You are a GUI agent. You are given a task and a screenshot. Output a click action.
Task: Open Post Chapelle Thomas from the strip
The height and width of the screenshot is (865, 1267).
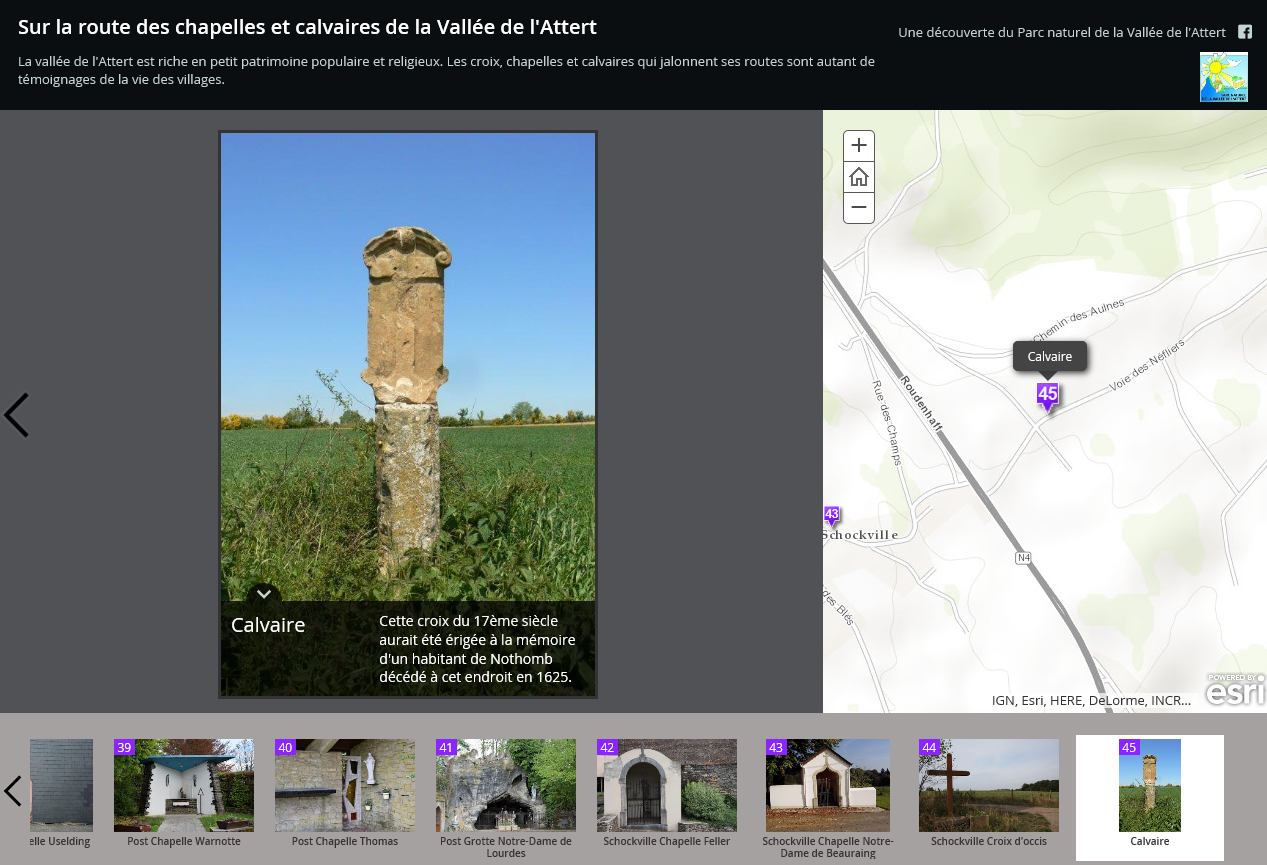click(344, 785)
